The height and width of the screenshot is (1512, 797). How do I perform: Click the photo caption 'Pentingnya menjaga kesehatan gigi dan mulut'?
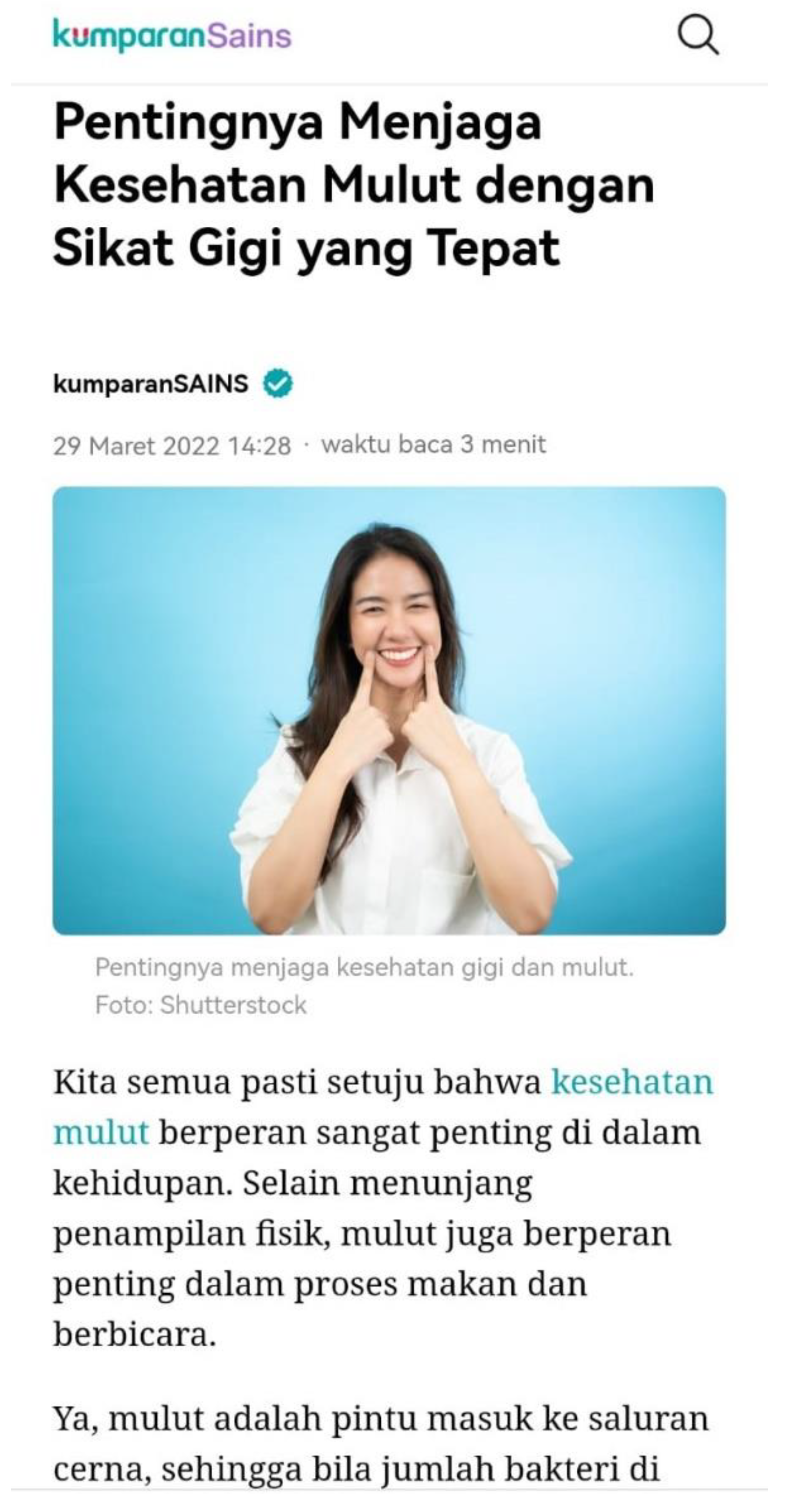coord(364,967)
